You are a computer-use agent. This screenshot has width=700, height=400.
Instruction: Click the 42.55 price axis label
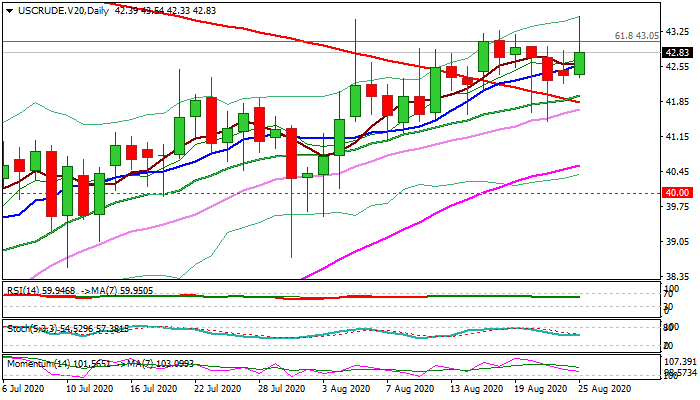[x=678, y=67]
